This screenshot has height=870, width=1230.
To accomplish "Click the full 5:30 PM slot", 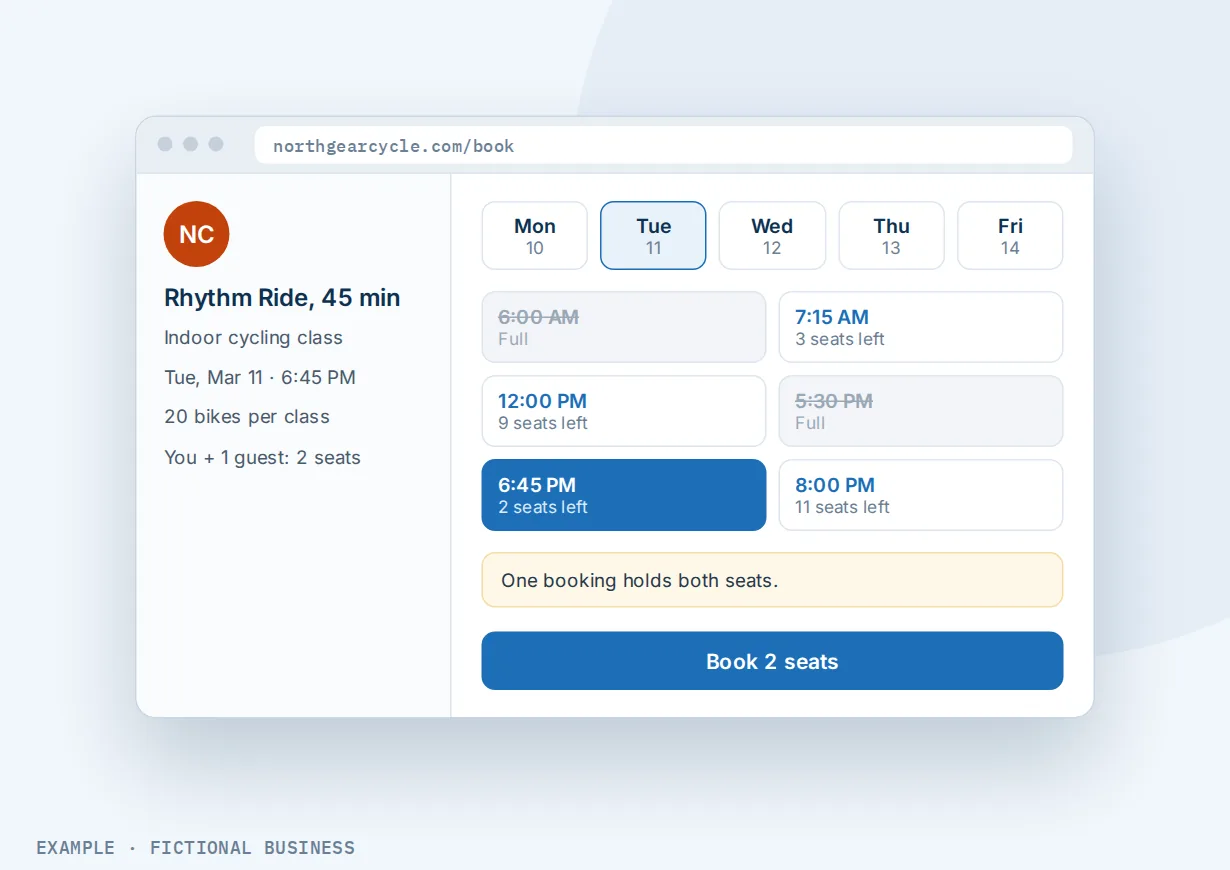I will pyautogui.click(x=921, y=411).
